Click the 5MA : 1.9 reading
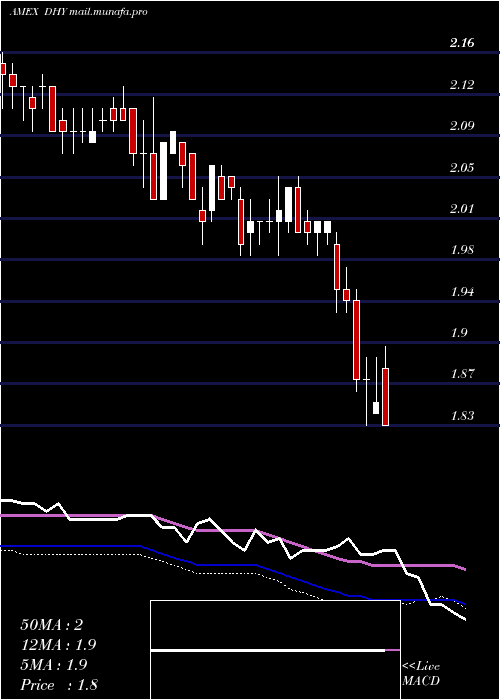 (54, 665)
